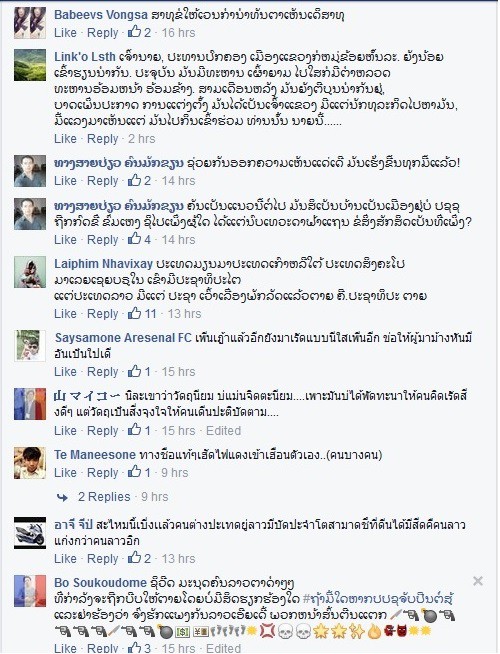Like Link'o Lsth's comment

65,138
